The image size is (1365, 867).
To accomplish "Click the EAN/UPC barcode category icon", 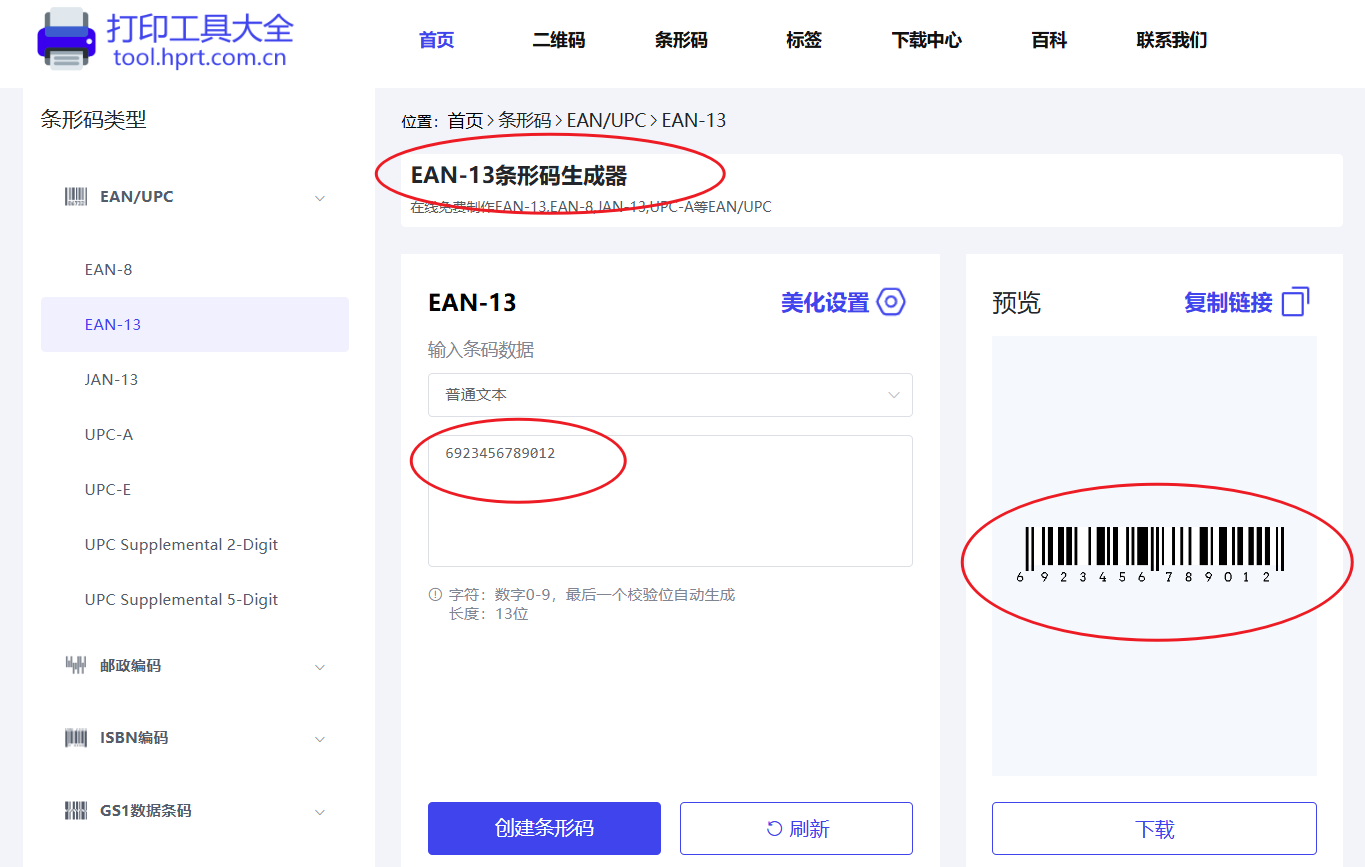I will (76, 197).
